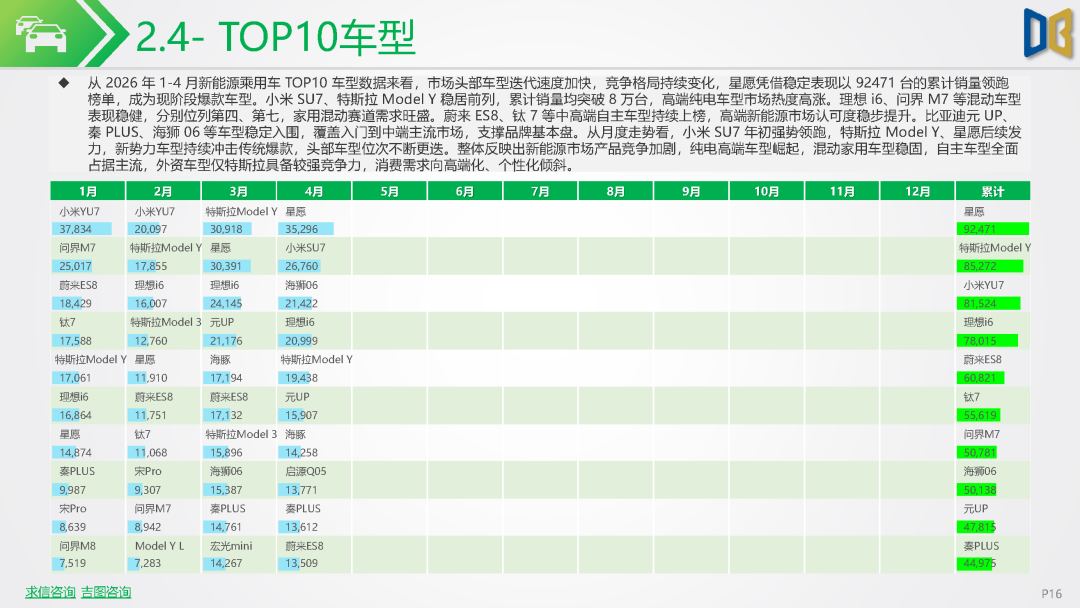Select the 5月 column header
This screenshot has height=608, width=1080.
(389, 191)
